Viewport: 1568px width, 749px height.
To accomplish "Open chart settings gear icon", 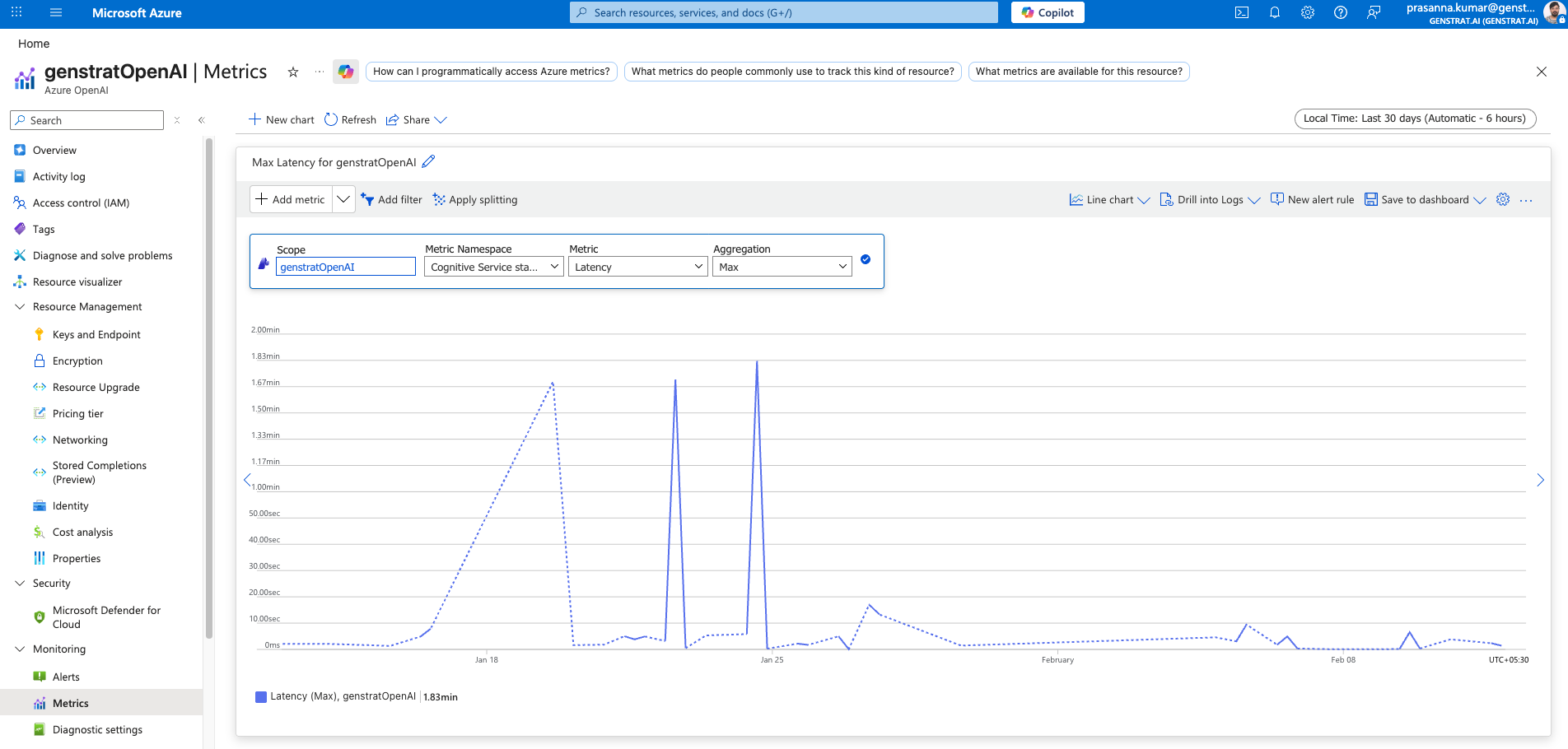I will click(1503, 199).
